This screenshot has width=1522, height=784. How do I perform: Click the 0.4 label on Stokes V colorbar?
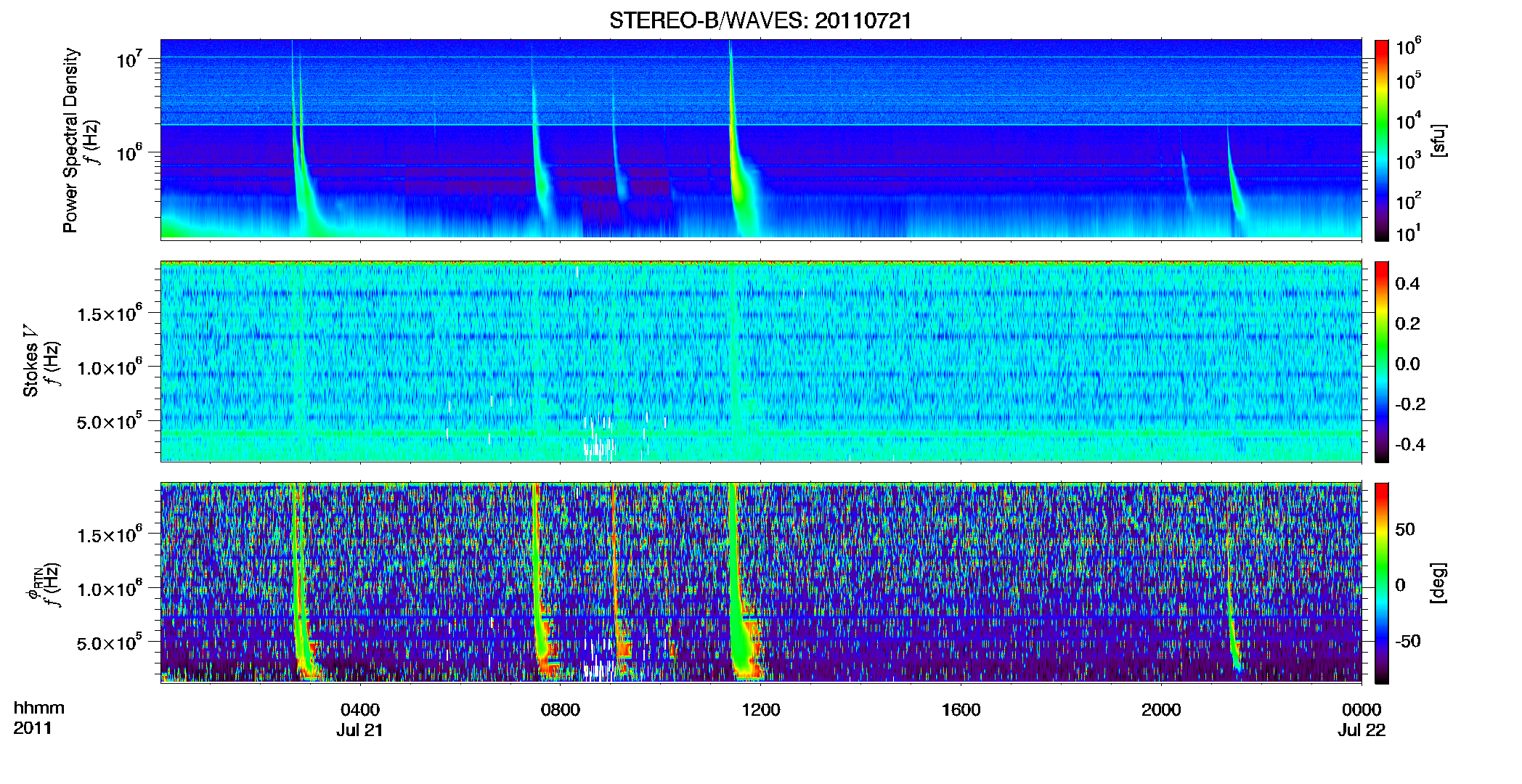point(1407,284)
